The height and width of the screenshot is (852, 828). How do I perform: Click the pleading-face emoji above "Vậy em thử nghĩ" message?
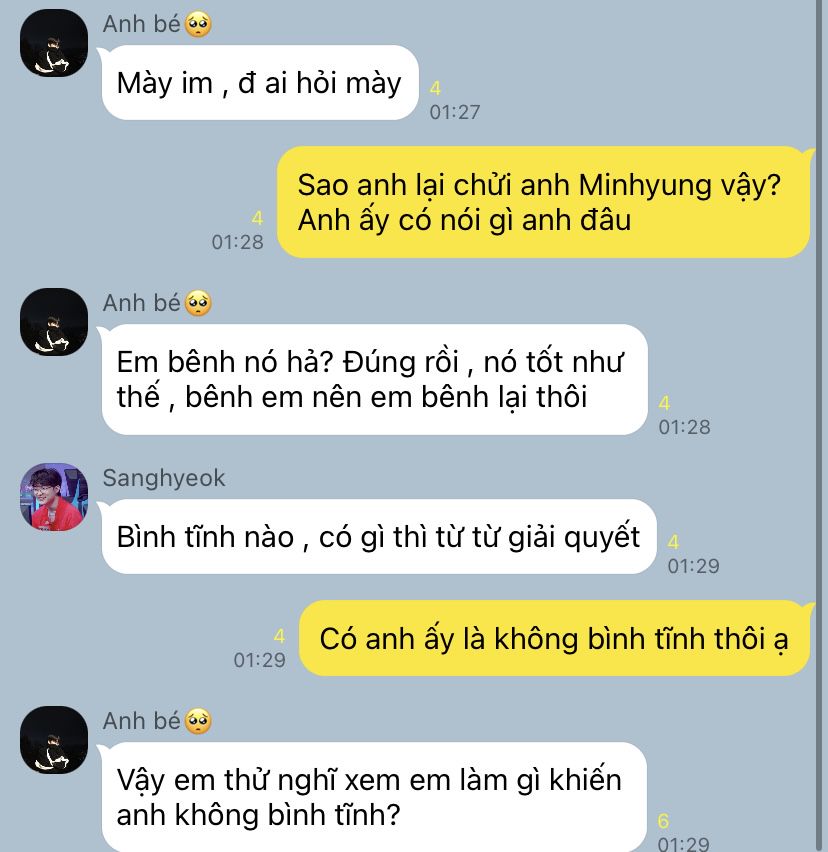[198, 721]
